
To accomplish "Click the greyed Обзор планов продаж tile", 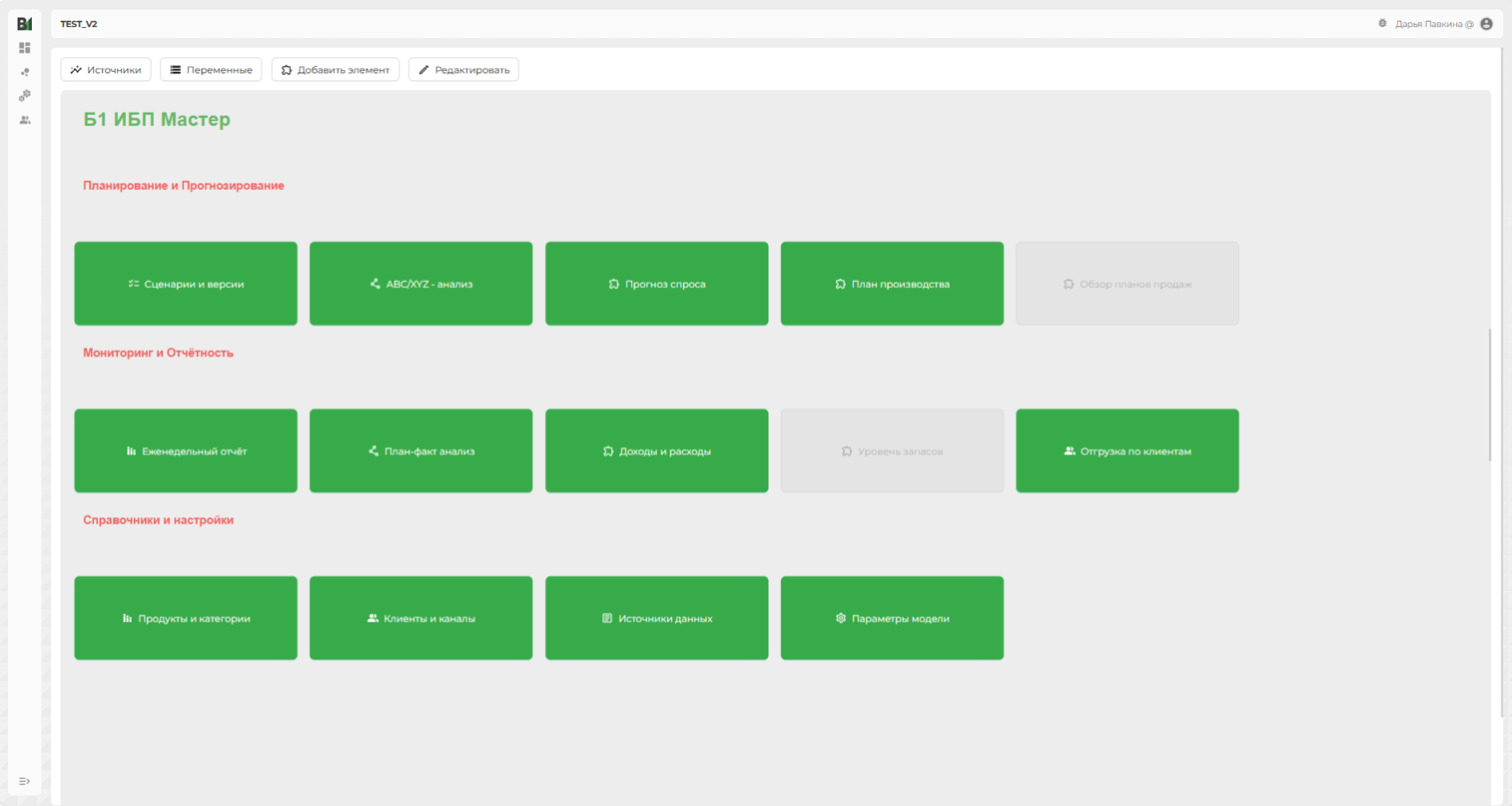I will (x=1127, y=283).
